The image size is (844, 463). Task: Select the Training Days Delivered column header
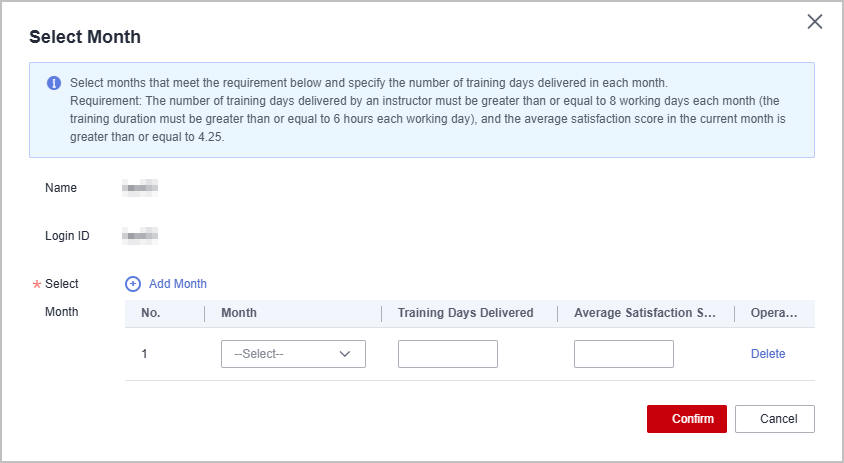click(x=465, y=313)
